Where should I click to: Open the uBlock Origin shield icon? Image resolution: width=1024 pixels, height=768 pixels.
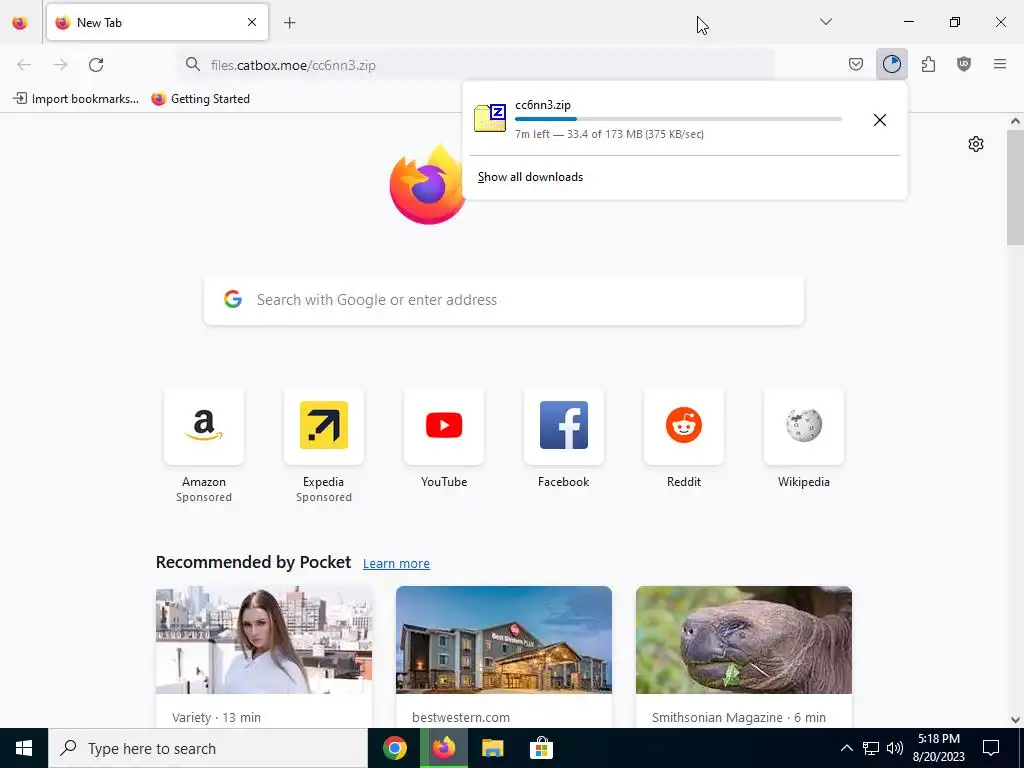pyautogui.click(x=964, y=64)
